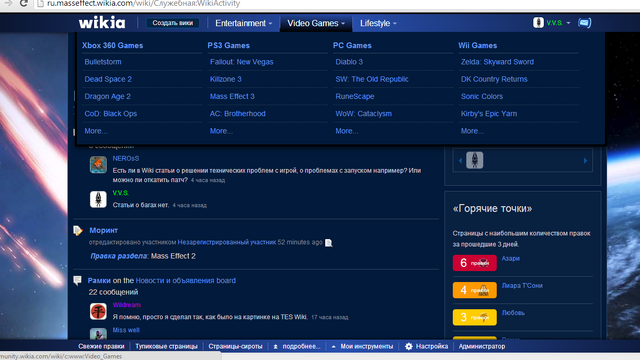Click Тупиковые страницы in the bottom toolbar
The width and height of the screenshot is (640, 360).
click(x=166, y=346)
